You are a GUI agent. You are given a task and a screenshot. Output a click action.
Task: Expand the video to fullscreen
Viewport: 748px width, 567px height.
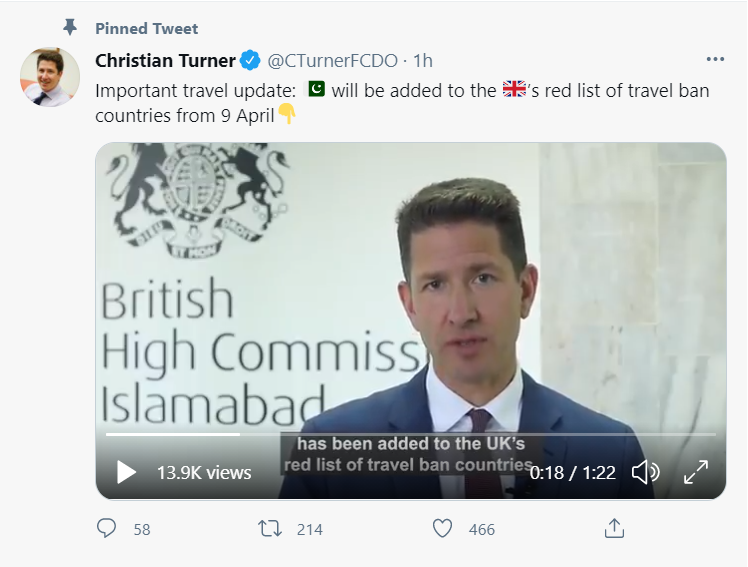pos(695,472)
